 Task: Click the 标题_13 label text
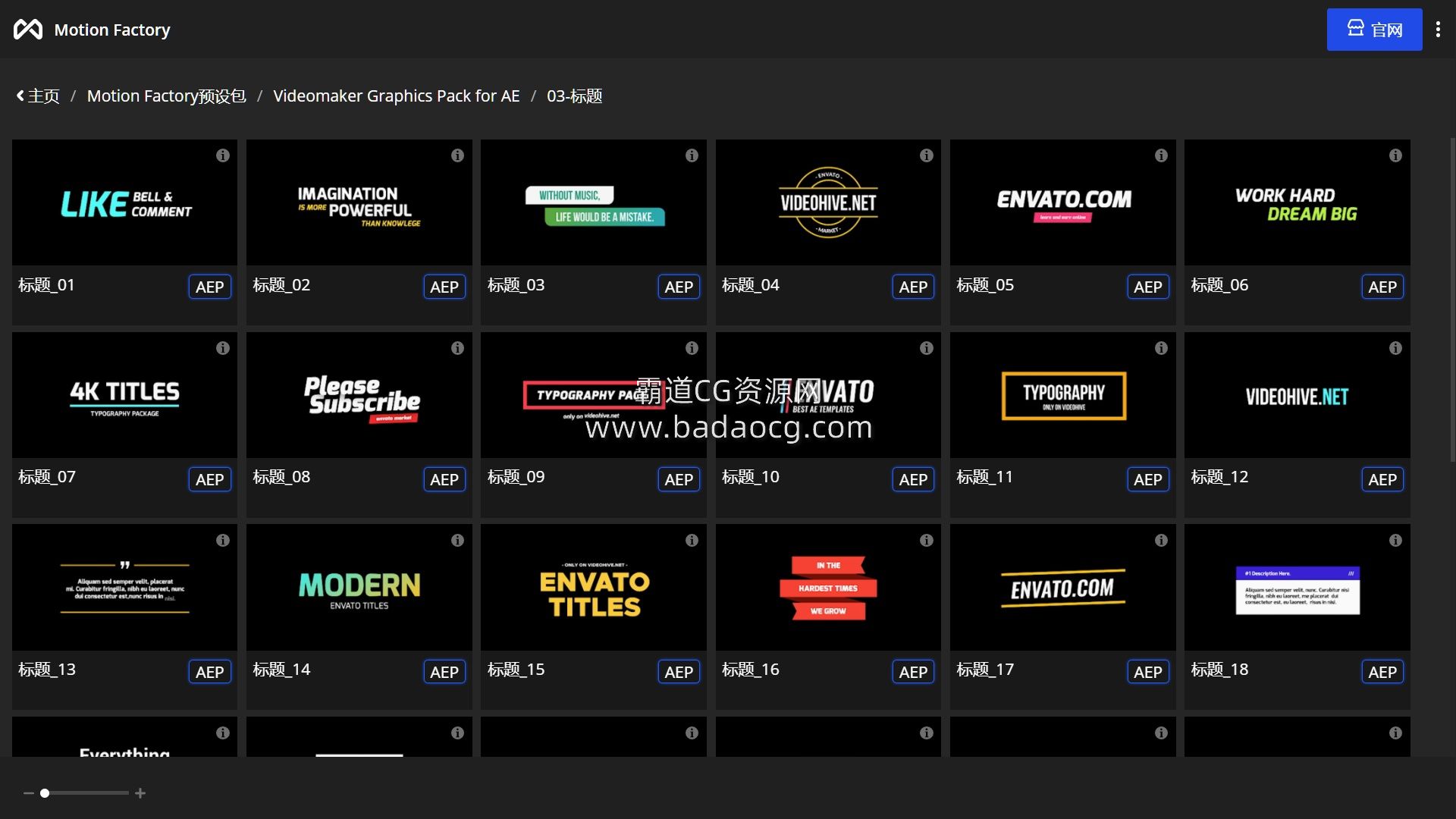pos(46,670)
